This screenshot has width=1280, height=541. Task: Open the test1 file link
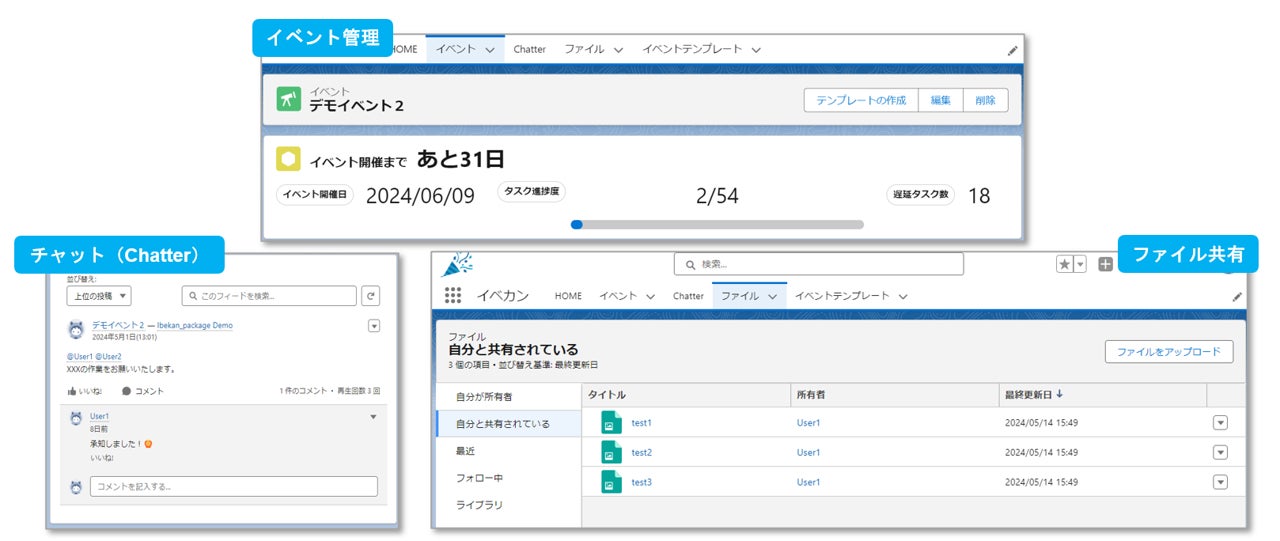pyautogui.click(x=642, y=423)
